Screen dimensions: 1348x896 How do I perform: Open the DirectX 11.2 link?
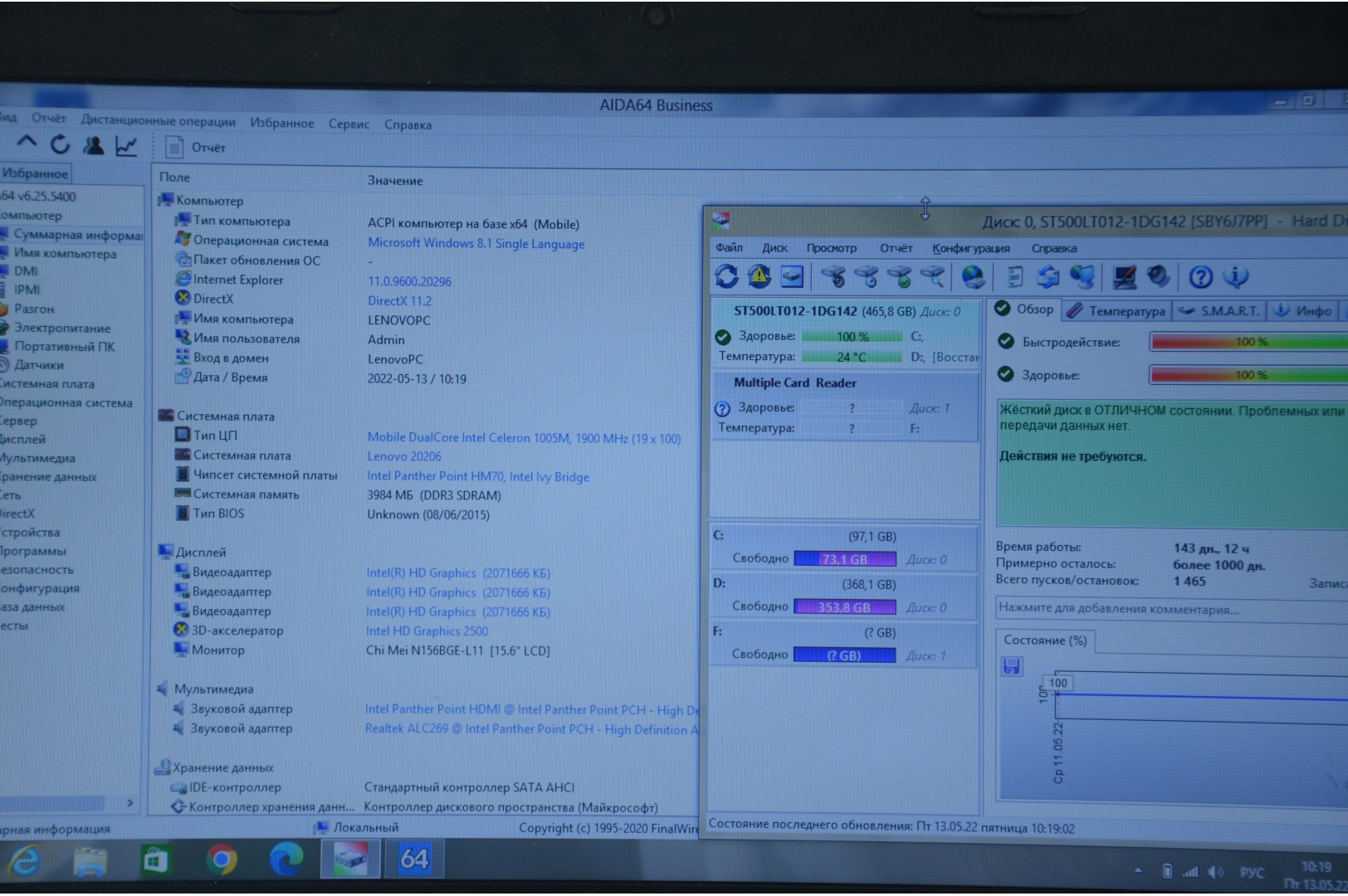399,300
